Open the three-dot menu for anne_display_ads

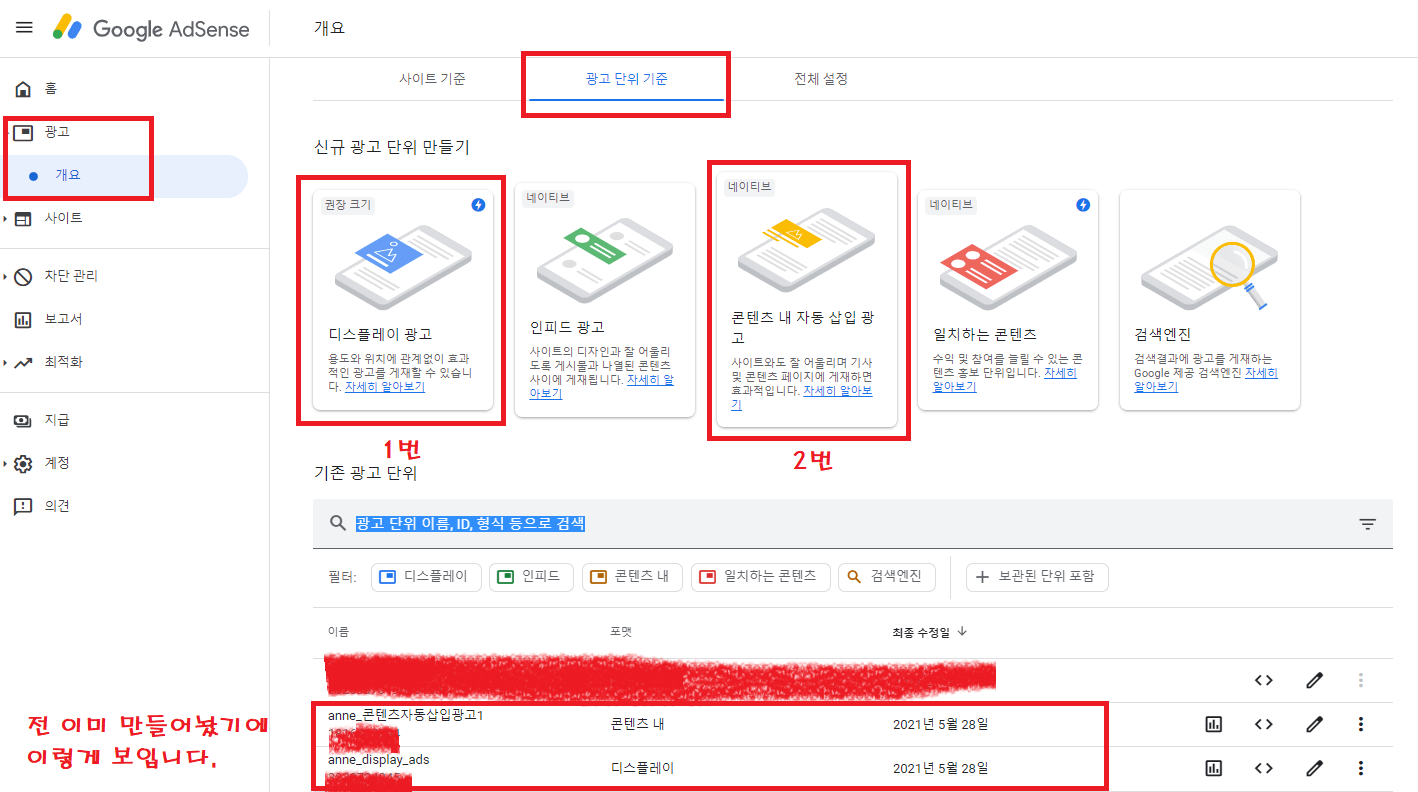(x=1360, y=768)
